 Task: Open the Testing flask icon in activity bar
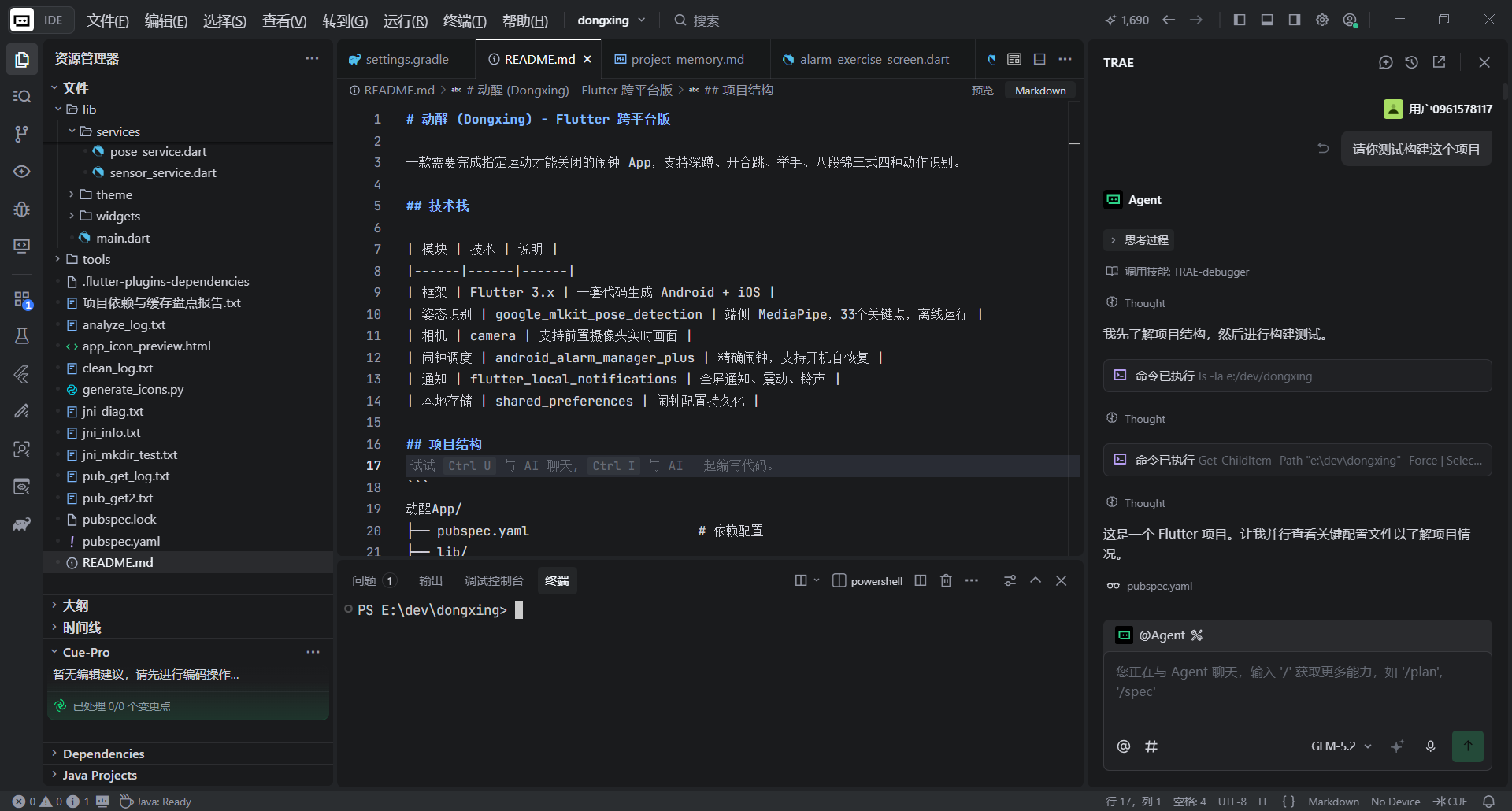[22, 336]
